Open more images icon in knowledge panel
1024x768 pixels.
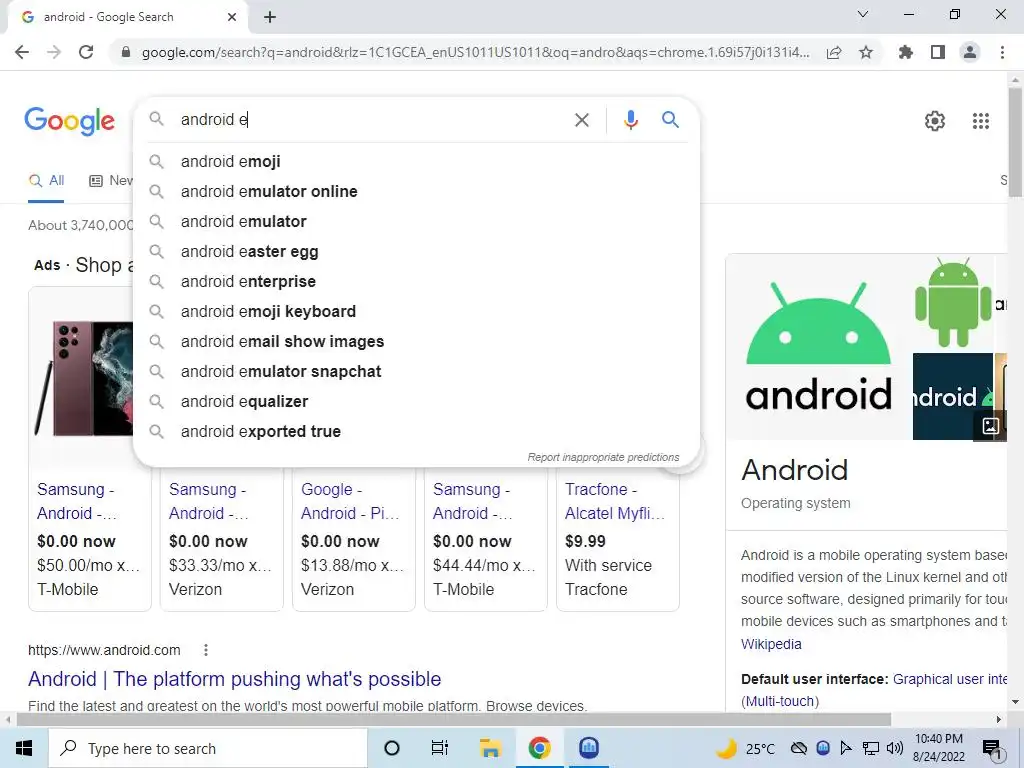(x=990, y=426)
